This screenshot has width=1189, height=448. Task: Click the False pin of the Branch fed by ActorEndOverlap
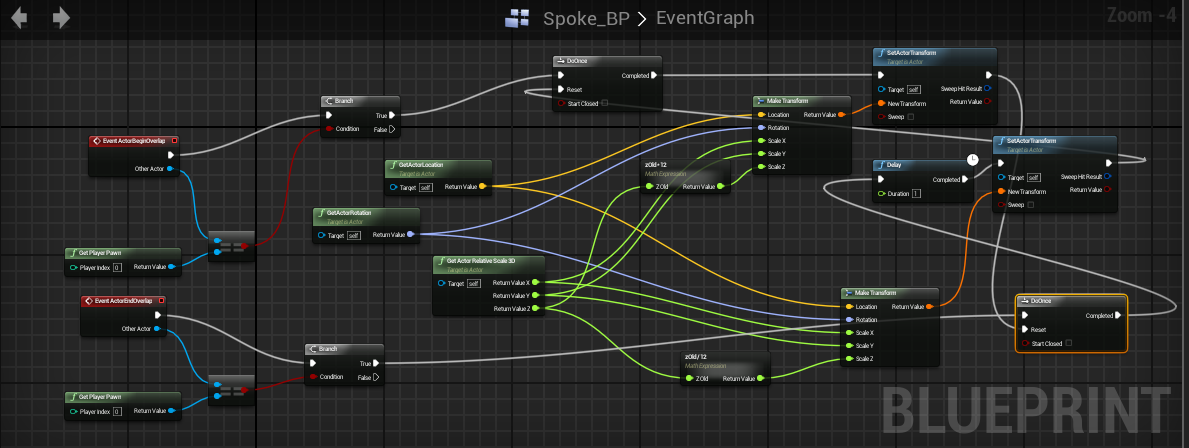coord(376,377)
